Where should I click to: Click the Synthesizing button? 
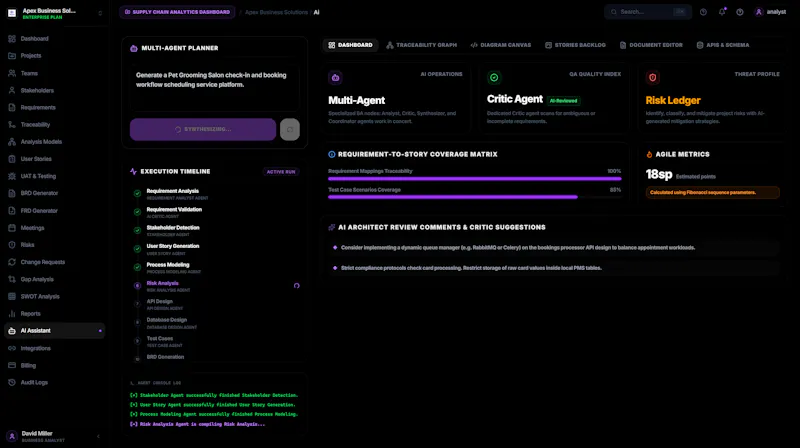click(x=203, y=130)
